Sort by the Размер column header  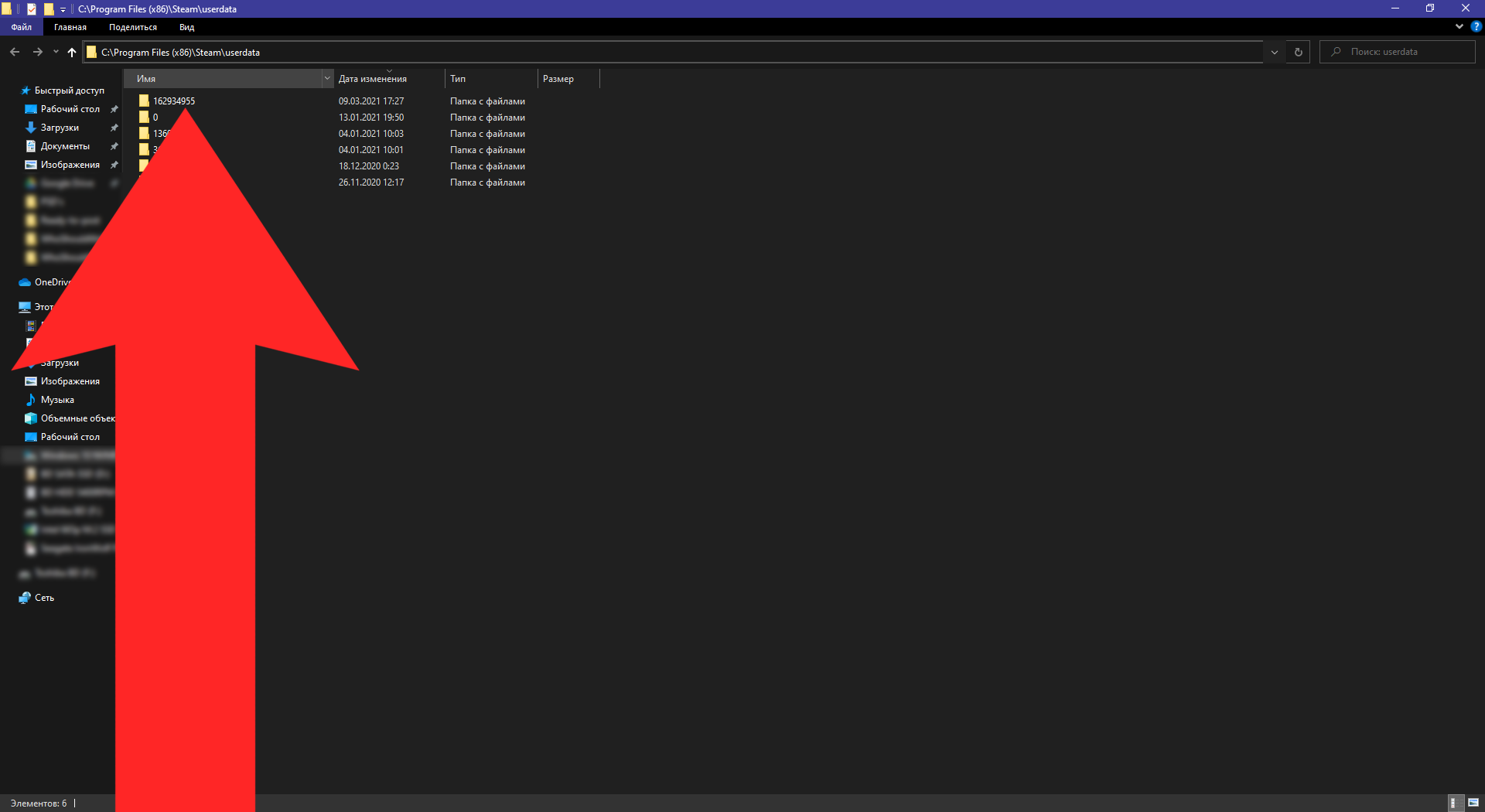(x=568, y=78)
